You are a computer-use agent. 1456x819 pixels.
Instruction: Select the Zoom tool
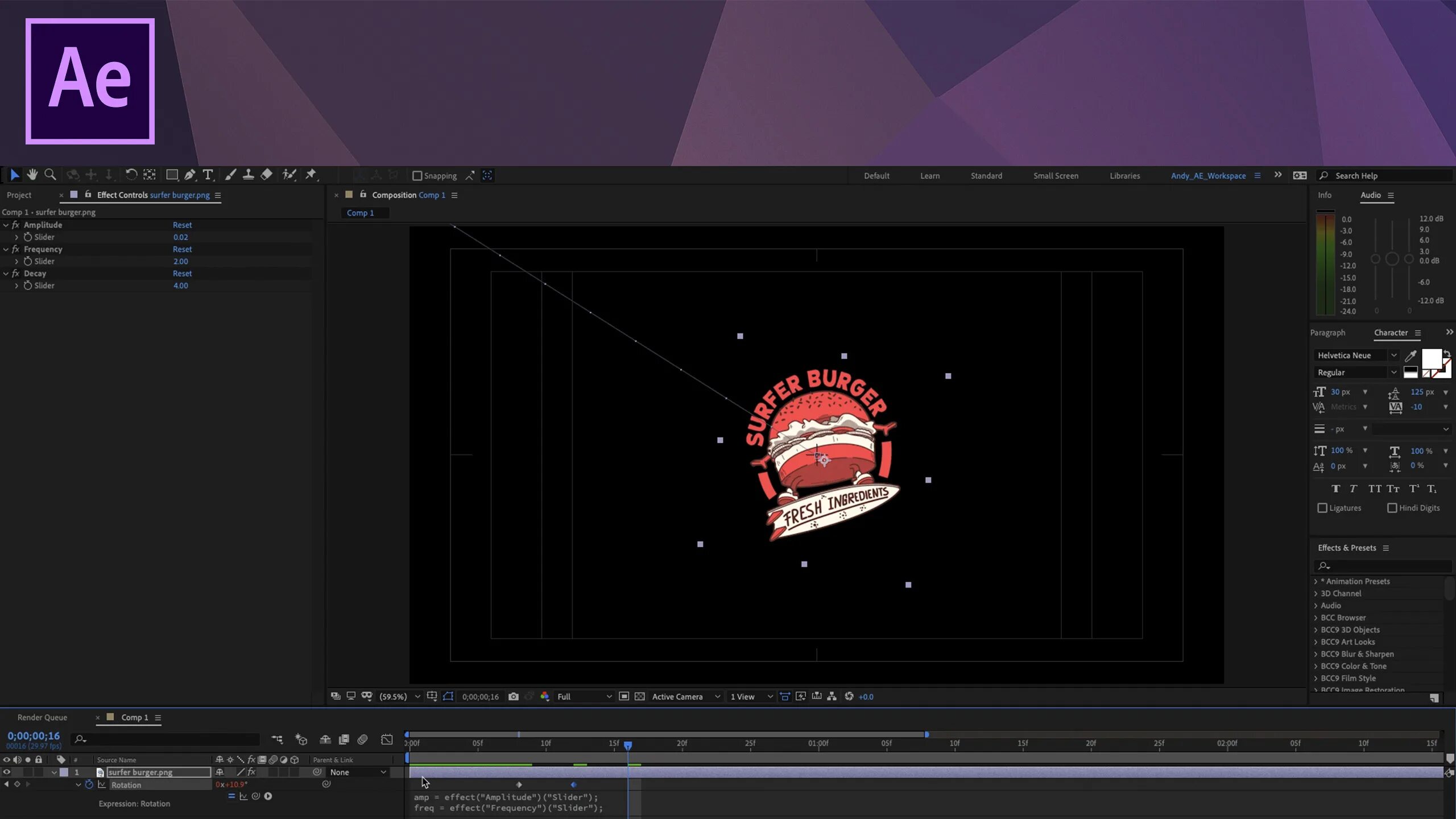click(50, 175)
